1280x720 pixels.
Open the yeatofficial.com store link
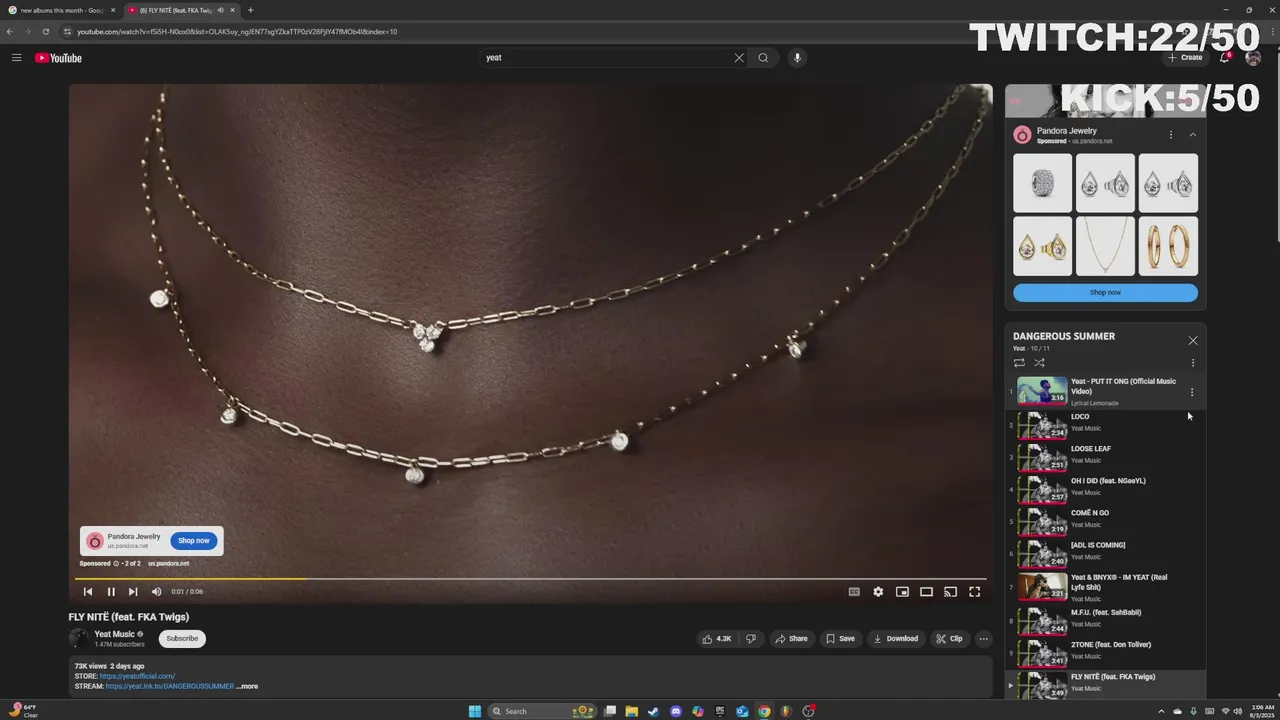click(137, 676)
